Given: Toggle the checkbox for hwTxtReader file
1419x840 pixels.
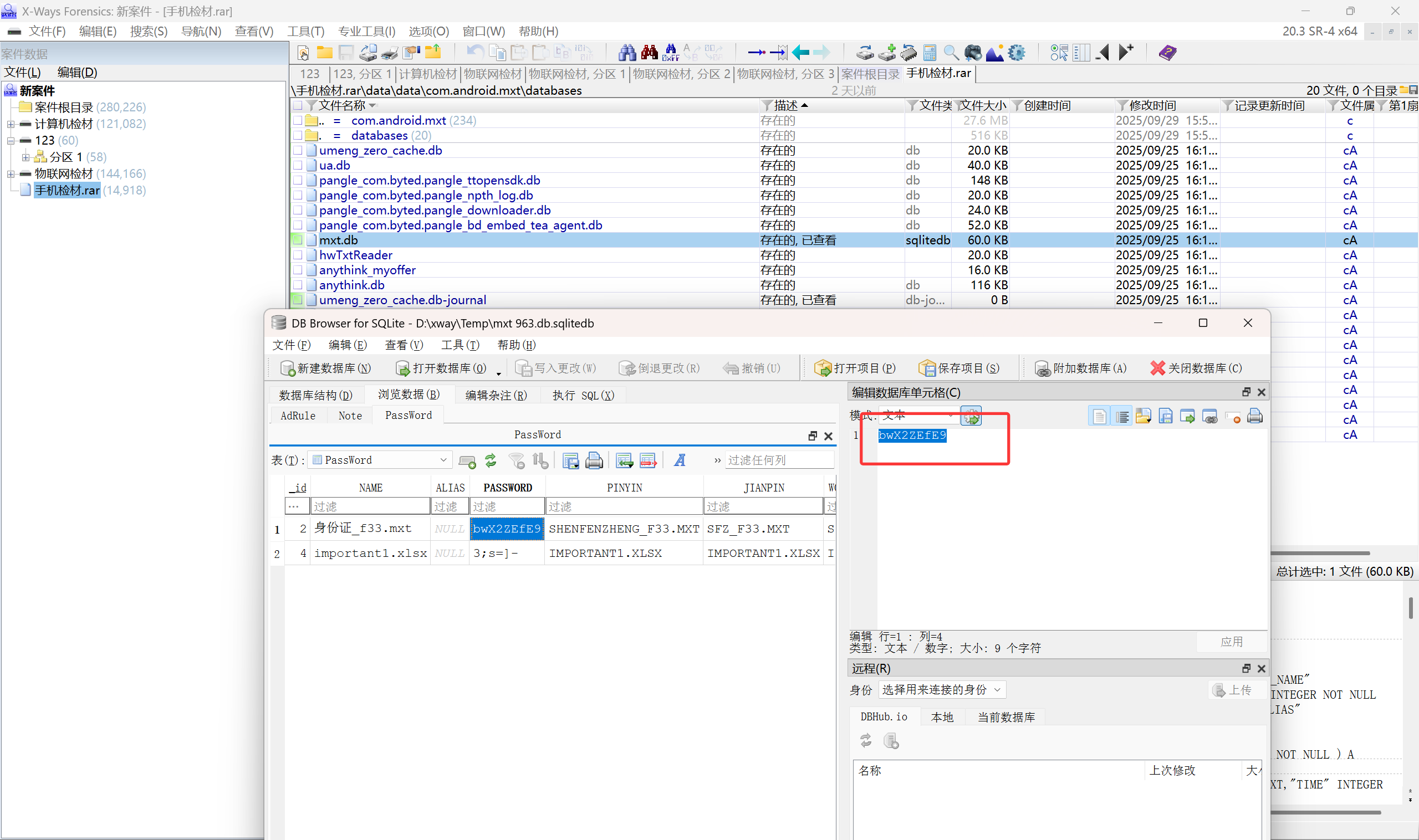Looking at the screenshot, I should (x=298, y=255).
